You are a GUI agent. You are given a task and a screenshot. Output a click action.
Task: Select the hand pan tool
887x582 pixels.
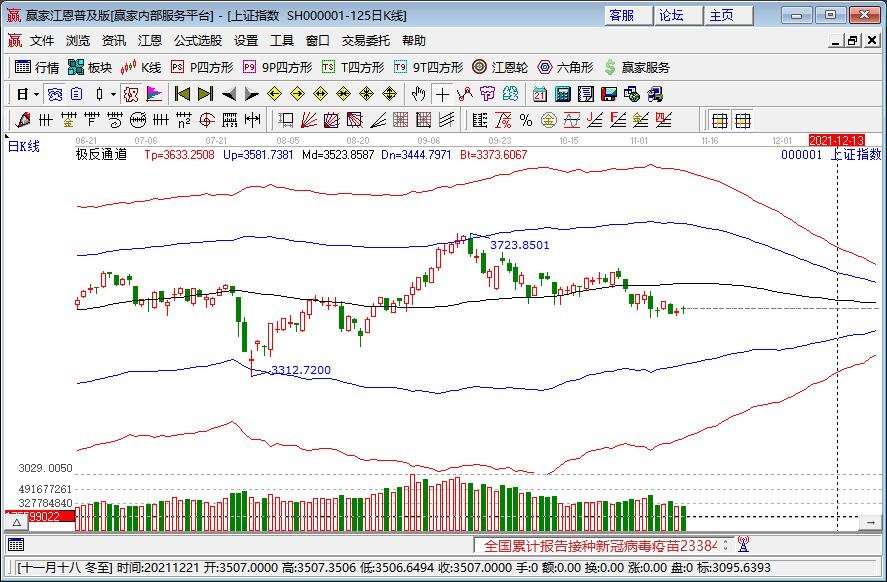point(419,94)
